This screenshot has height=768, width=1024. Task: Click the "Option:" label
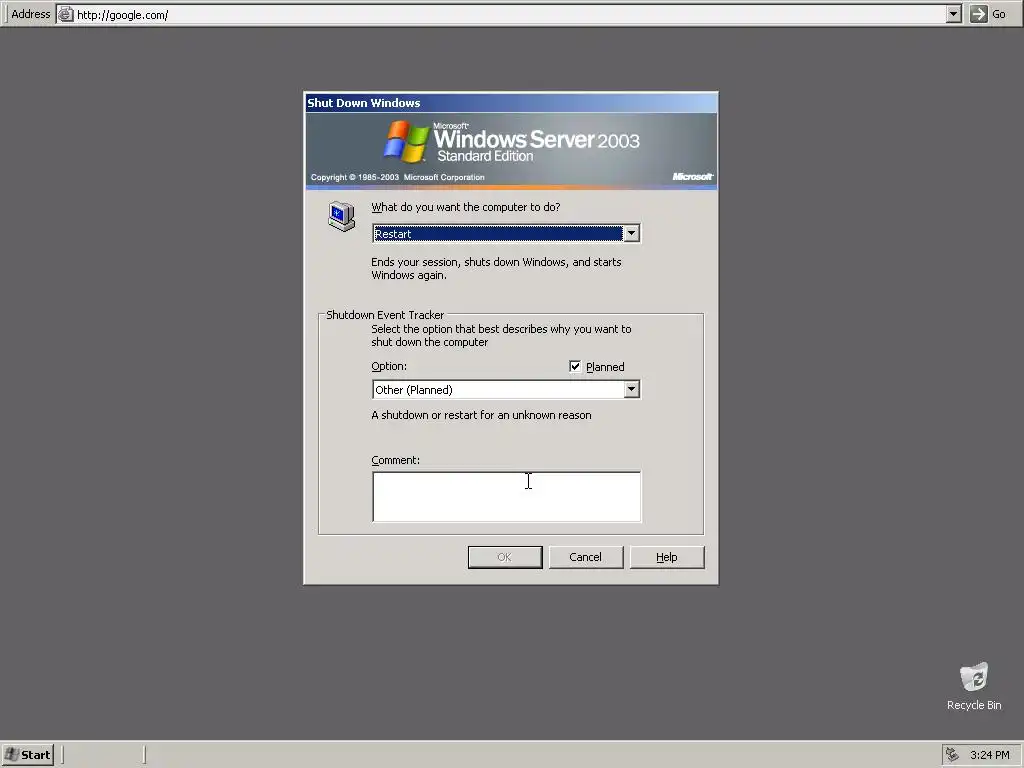pos(389,366)
